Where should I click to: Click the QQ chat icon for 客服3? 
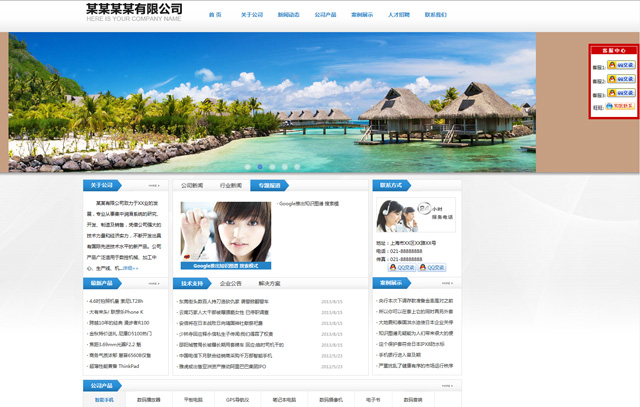tap(621, 93)
